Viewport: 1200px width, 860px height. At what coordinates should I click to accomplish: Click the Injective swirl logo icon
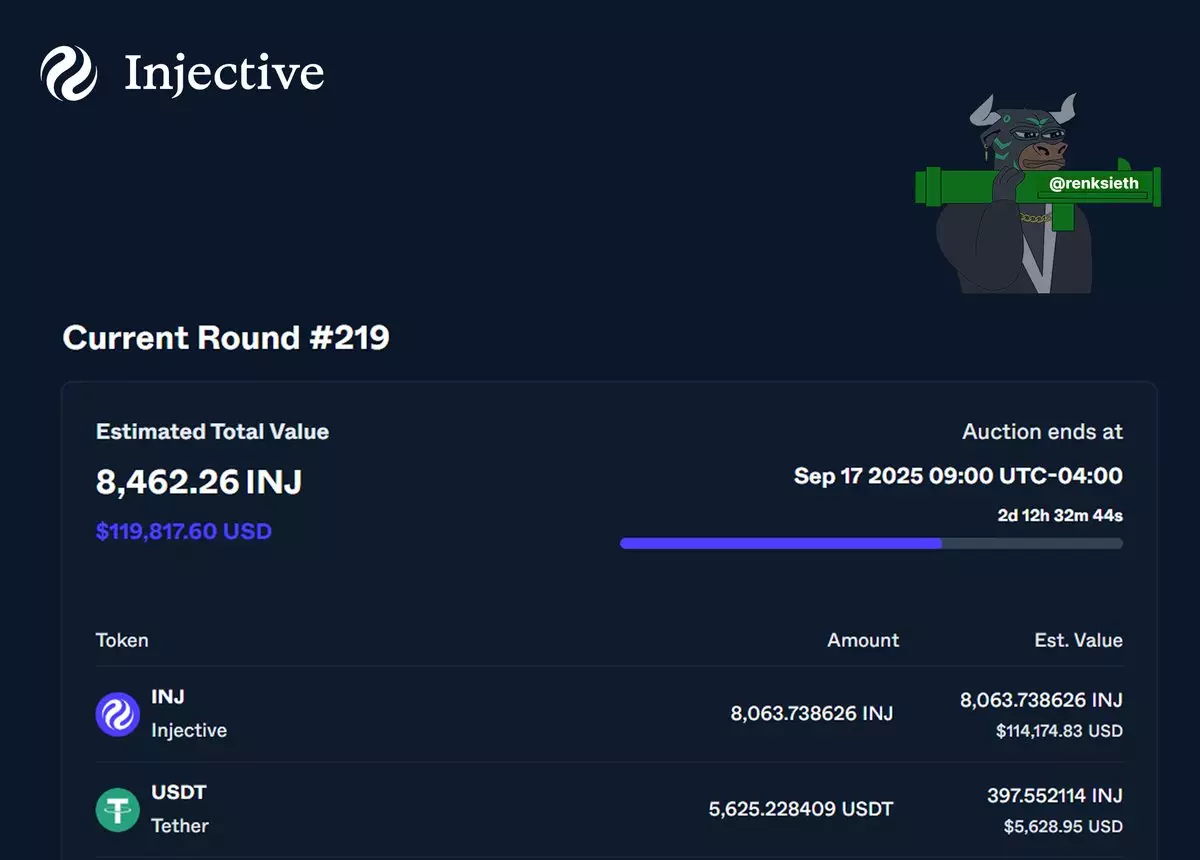coord(69,74)
